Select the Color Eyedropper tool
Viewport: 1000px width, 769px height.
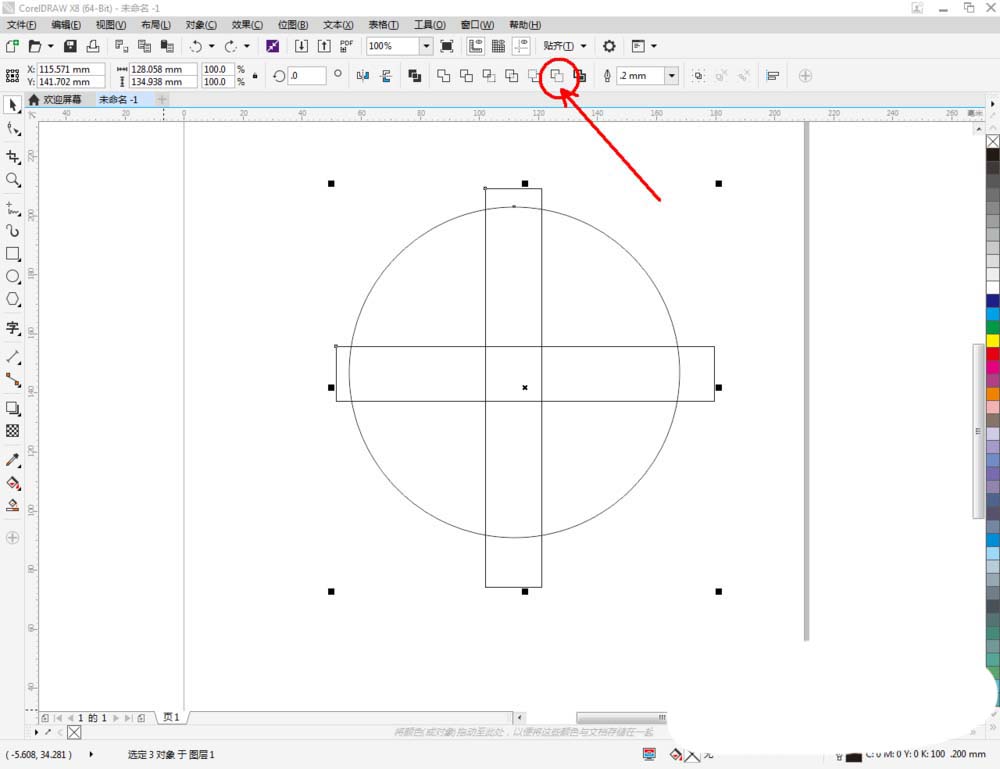click(13, 460)
